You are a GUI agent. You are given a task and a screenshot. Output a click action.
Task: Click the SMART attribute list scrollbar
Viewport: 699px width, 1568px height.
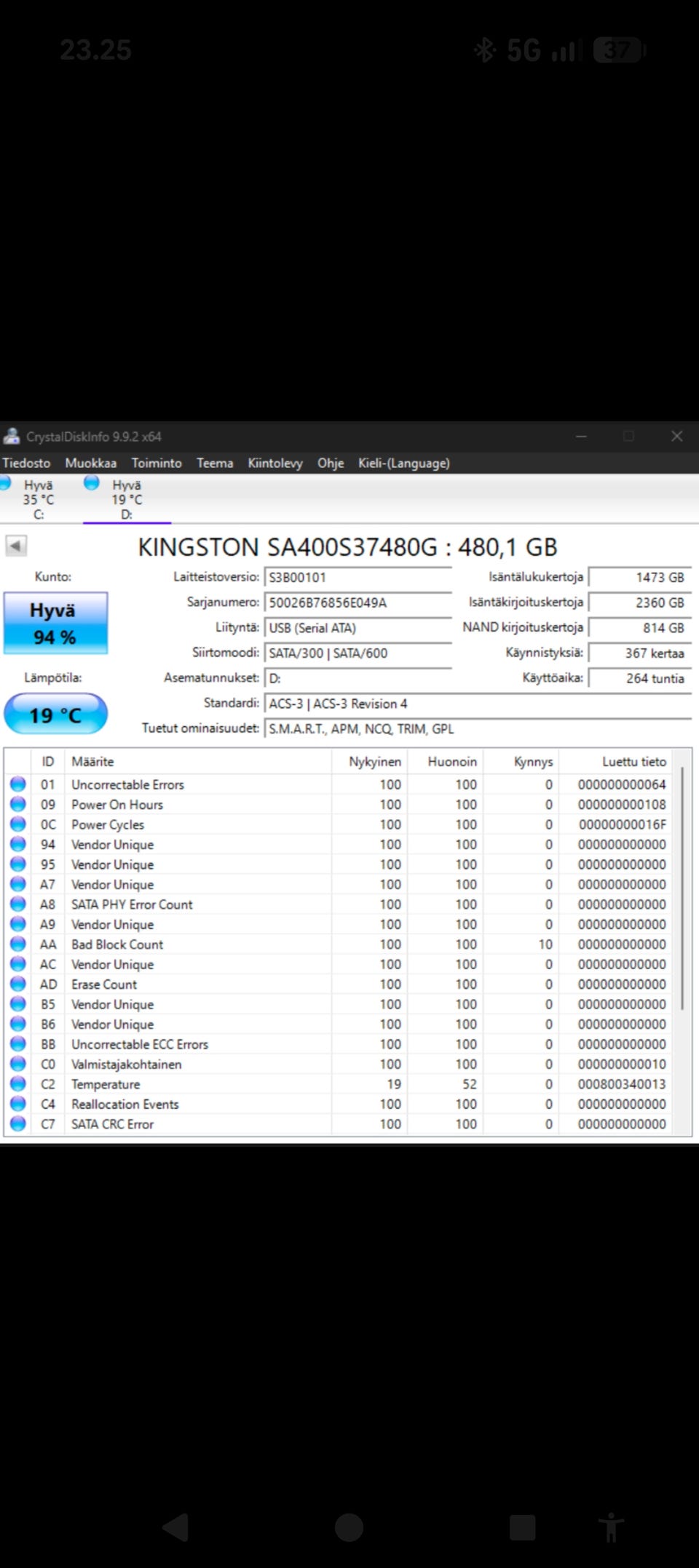tap(682, 888)
